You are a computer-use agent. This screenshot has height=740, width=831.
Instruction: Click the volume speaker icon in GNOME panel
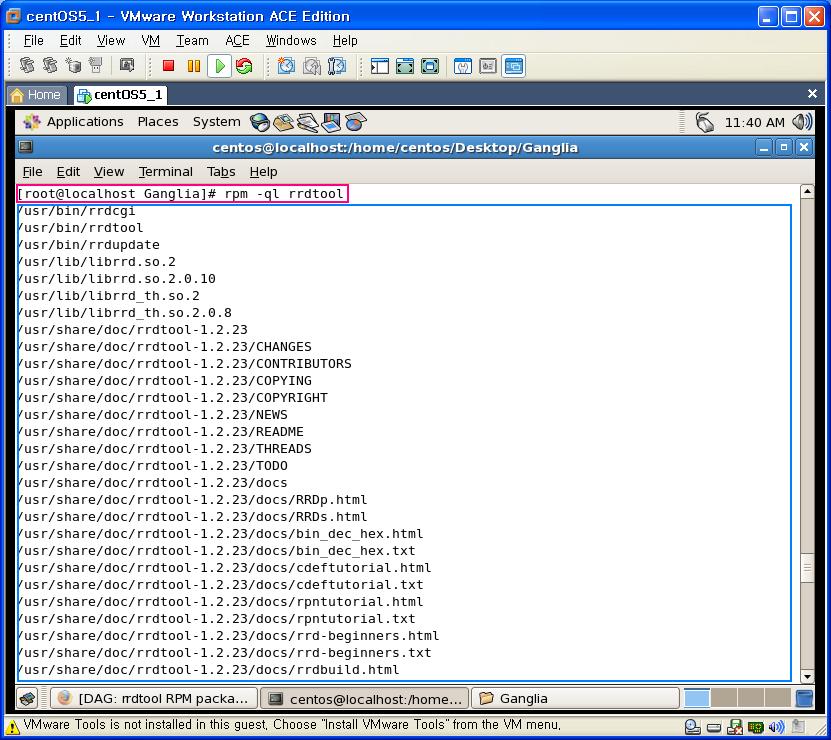802,122
